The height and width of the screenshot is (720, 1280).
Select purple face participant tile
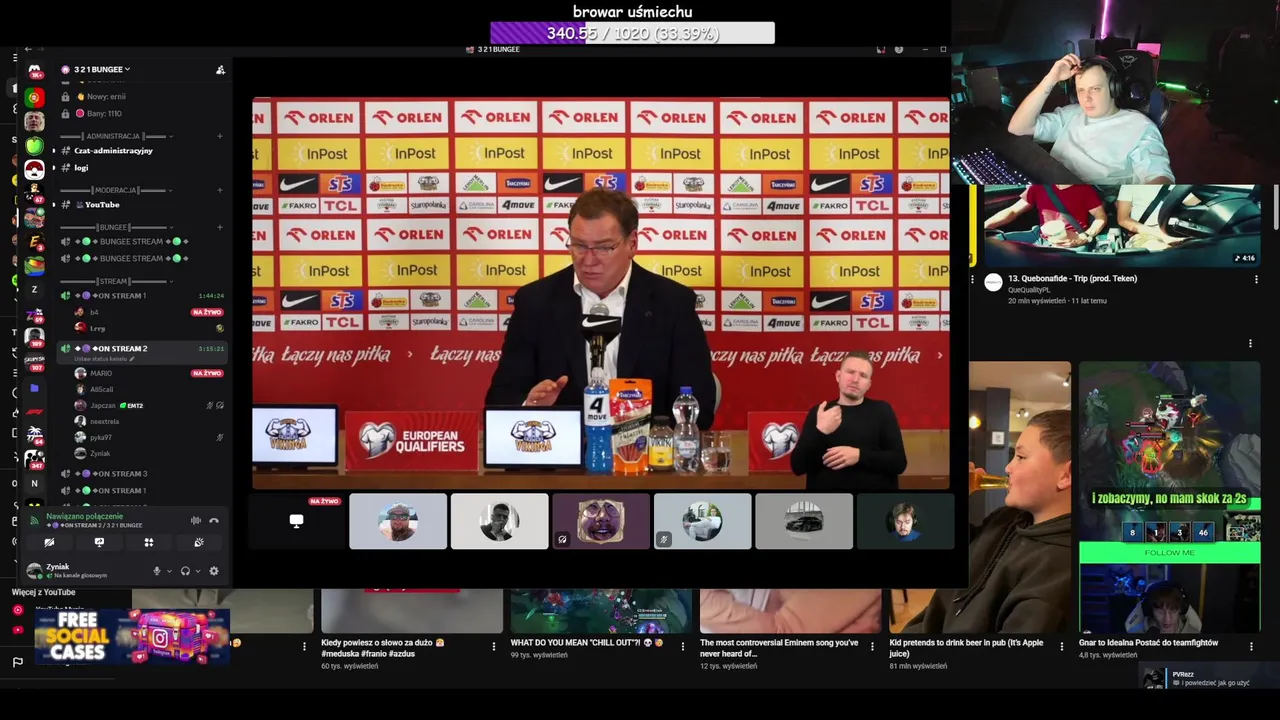(x=601, y=521)
